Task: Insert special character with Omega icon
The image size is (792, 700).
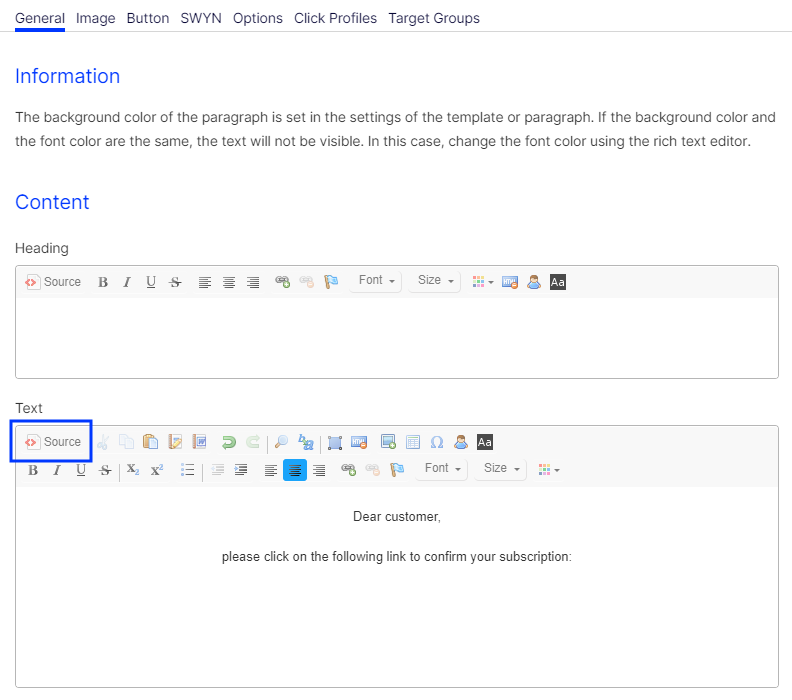Action: point(437,442)
